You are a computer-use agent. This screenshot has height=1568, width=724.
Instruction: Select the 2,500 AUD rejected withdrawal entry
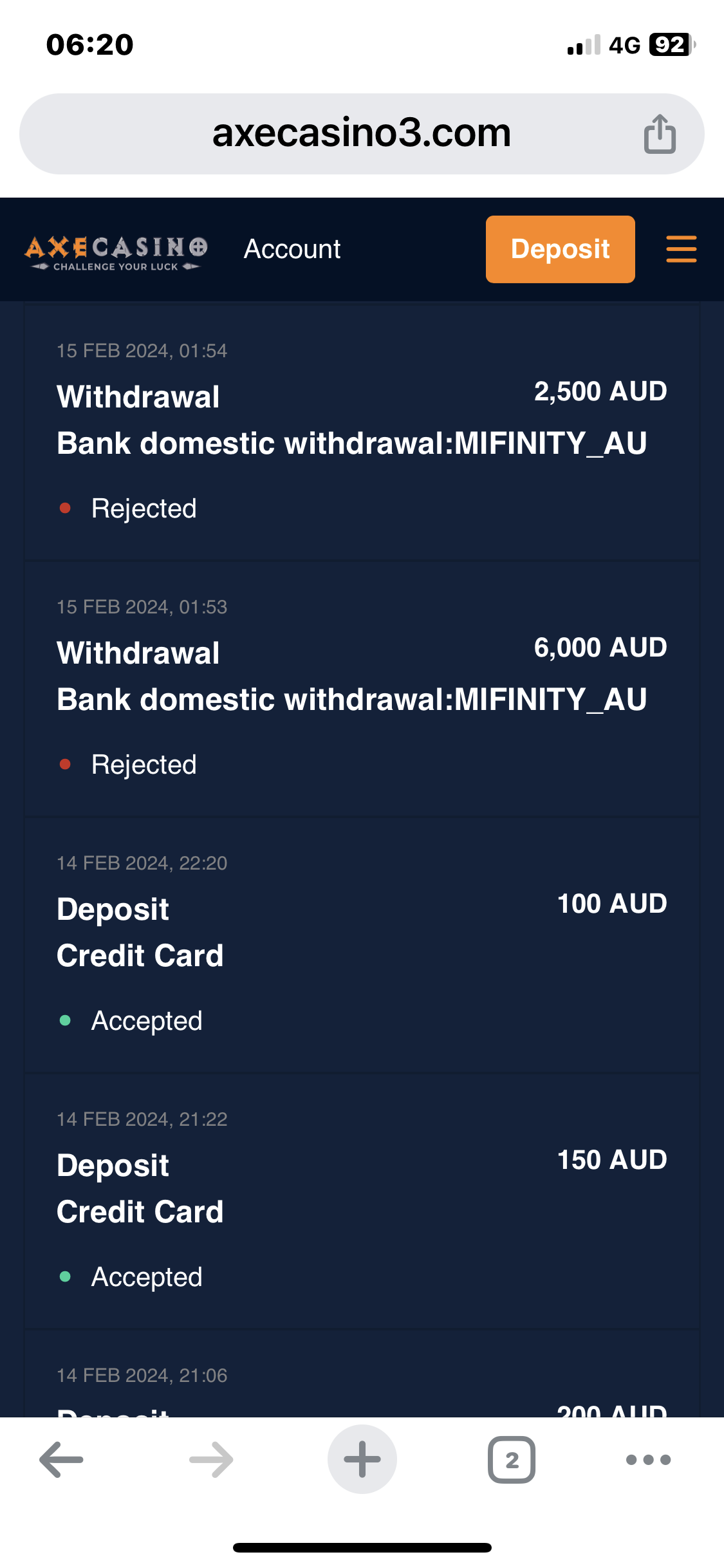pos(362,431)
